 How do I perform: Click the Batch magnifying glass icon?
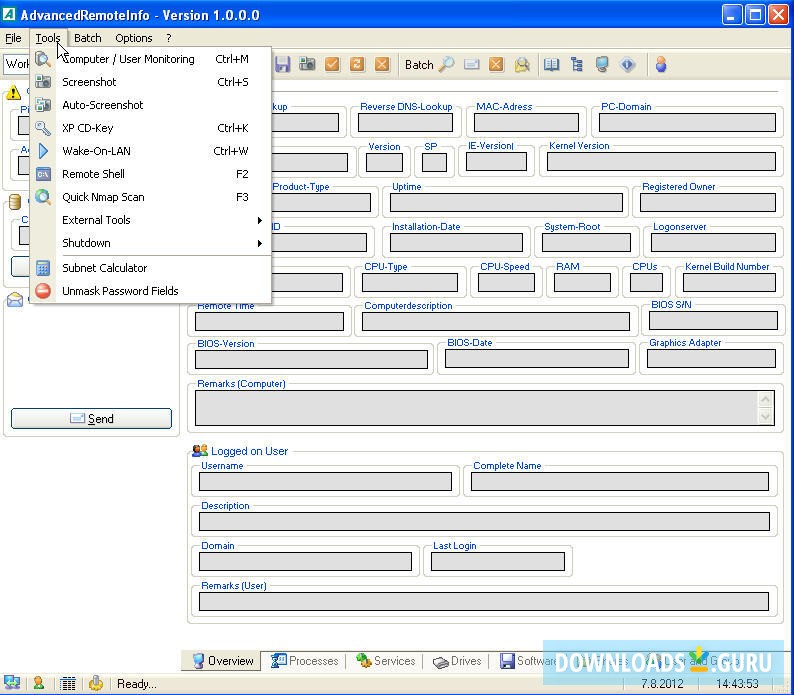point(446,64)
